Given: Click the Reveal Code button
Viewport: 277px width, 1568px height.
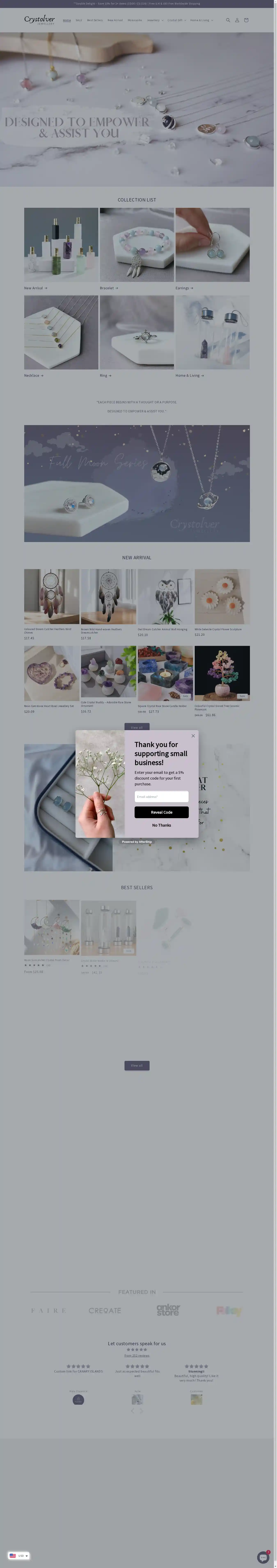Looking at the screenshot, I should click(161, 812).
